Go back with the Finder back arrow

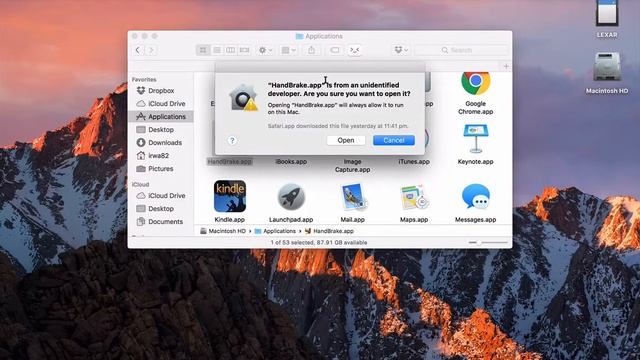coord(138,50)
